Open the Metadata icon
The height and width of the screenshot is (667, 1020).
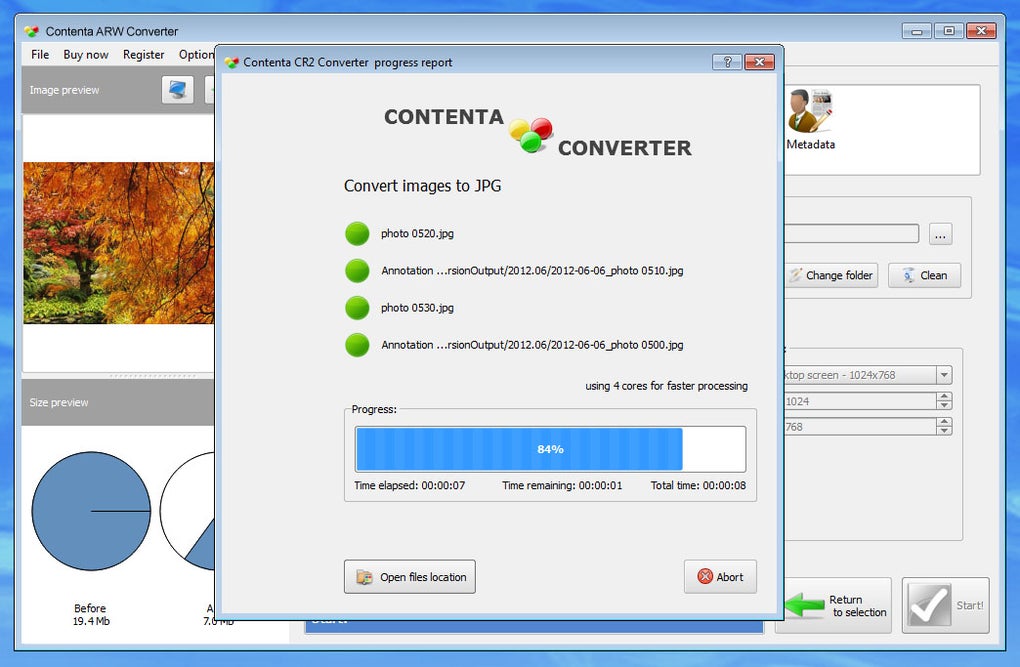[810, 120]
